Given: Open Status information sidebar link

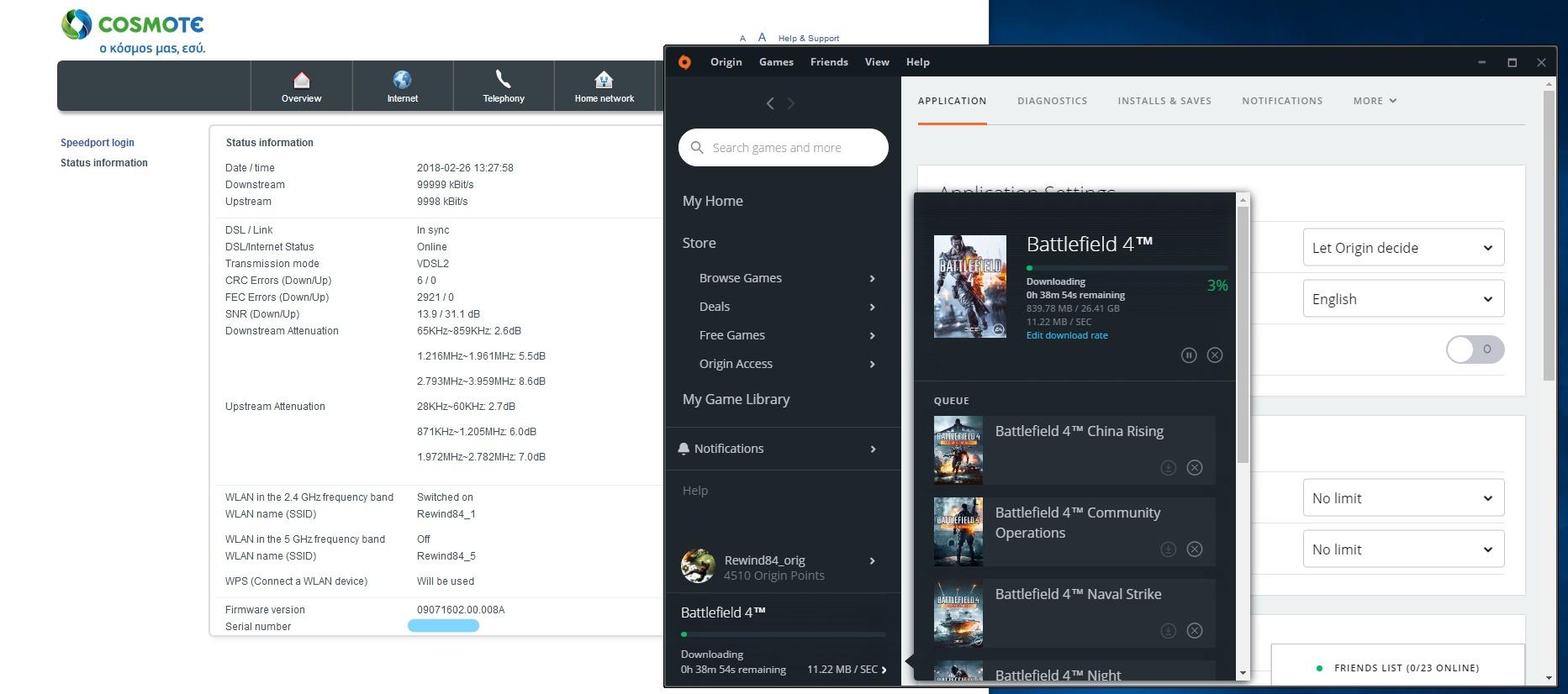Looking at the screenshot, I should [103, 163].
